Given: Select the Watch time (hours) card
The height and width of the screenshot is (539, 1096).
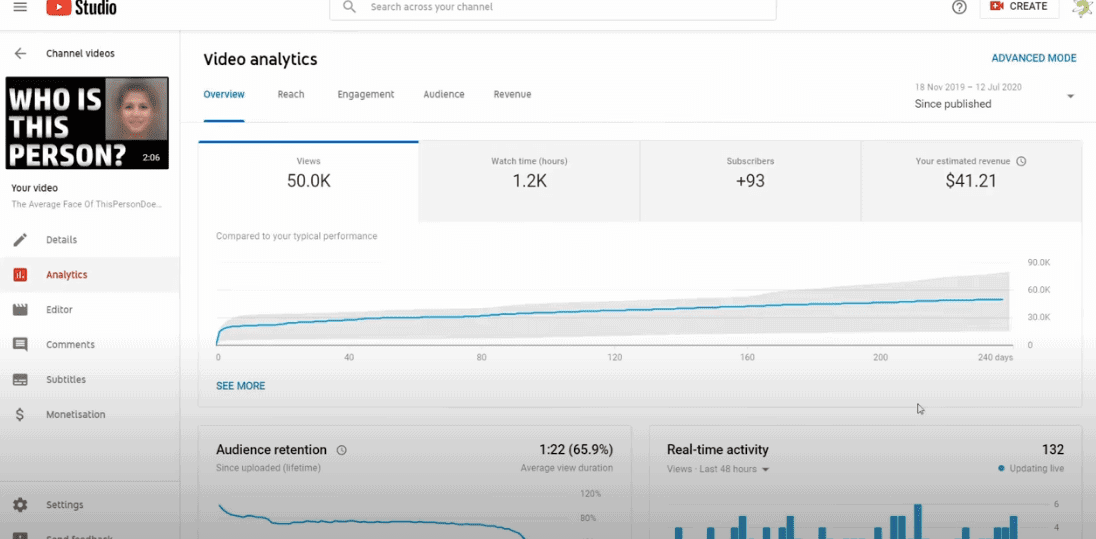Looking at the screenshot, I should pyautogui.click(x=529, y=182).
